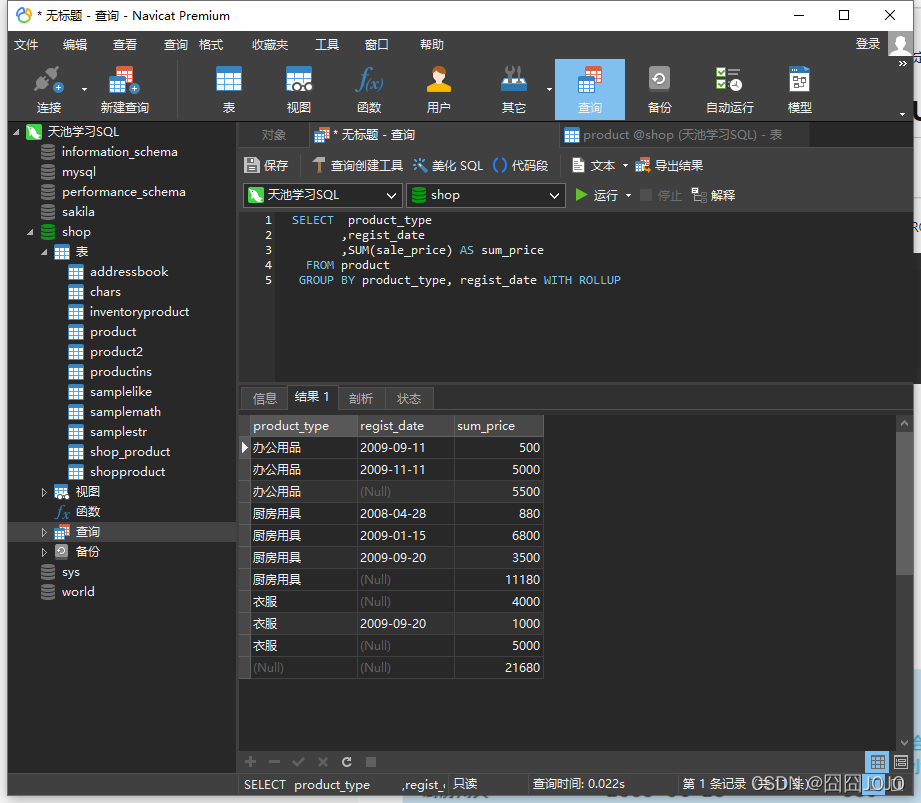Open the 收藏夹 menu
This screenshot has height=803, width=921.
(270, 45)
